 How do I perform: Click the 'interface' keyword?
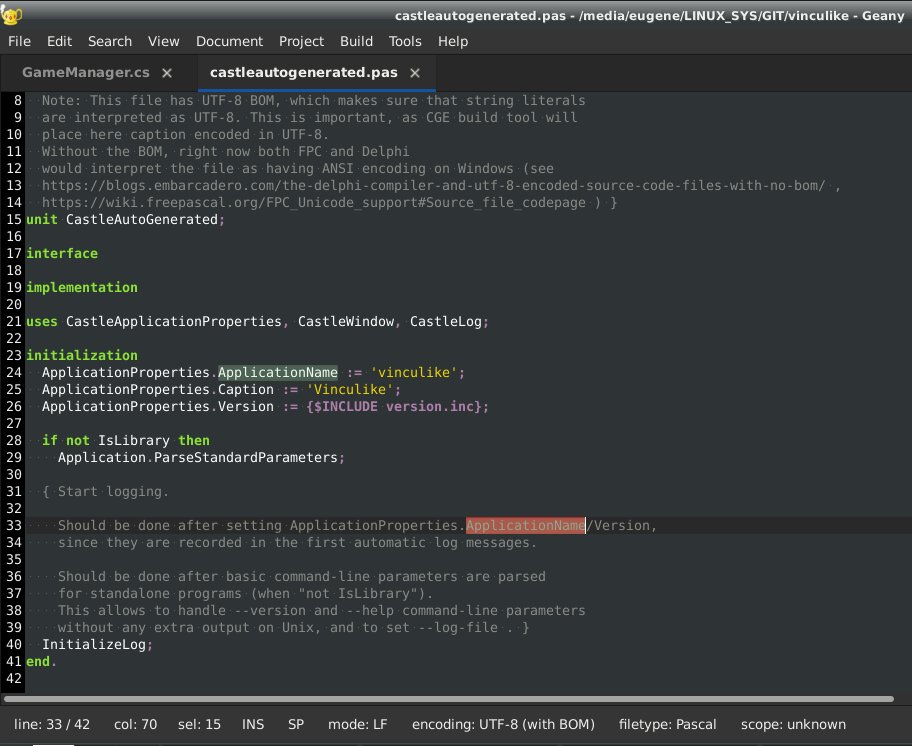point(62,254)
